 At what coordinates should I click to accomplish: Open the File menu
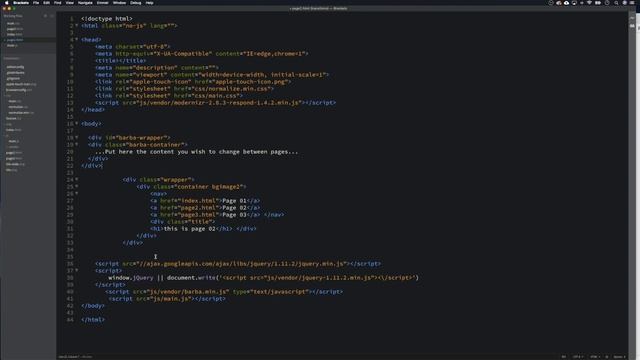(x=36, y=2)
